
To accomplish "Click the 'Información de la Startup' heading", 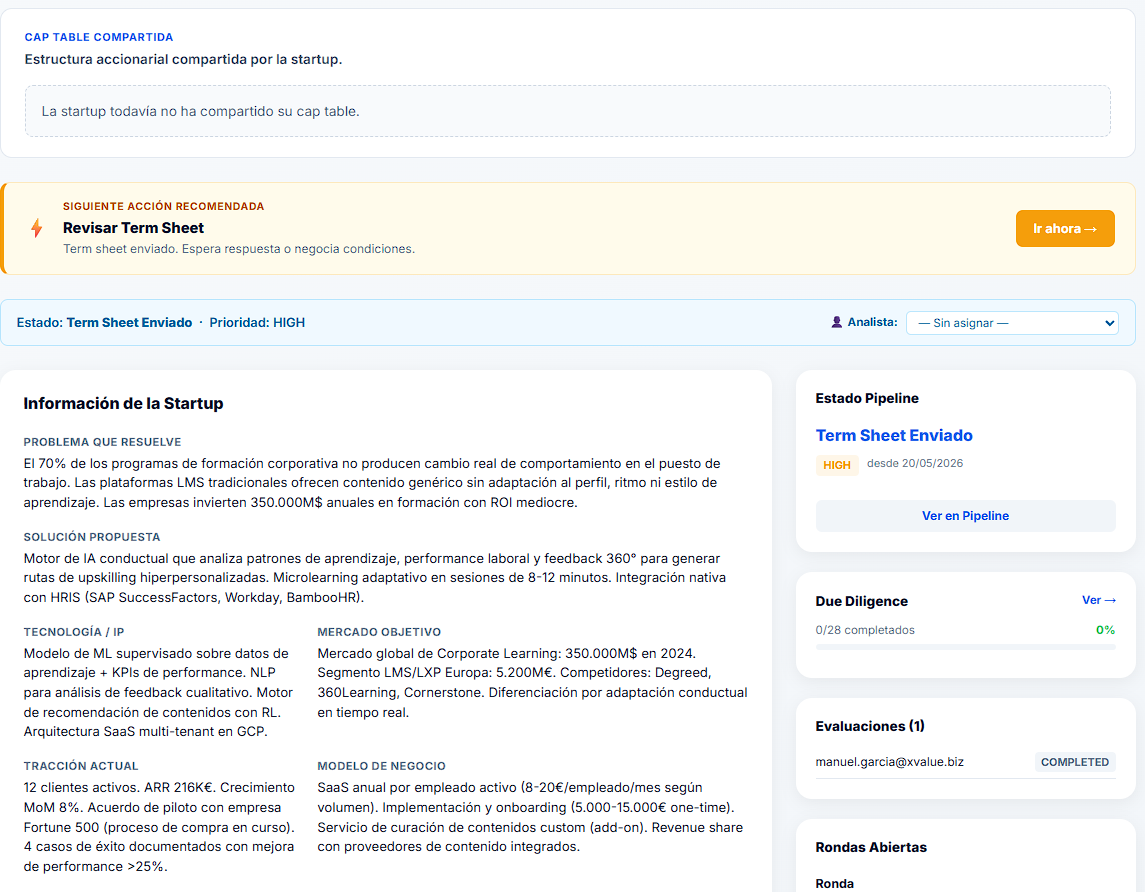I will pos(123,404).
